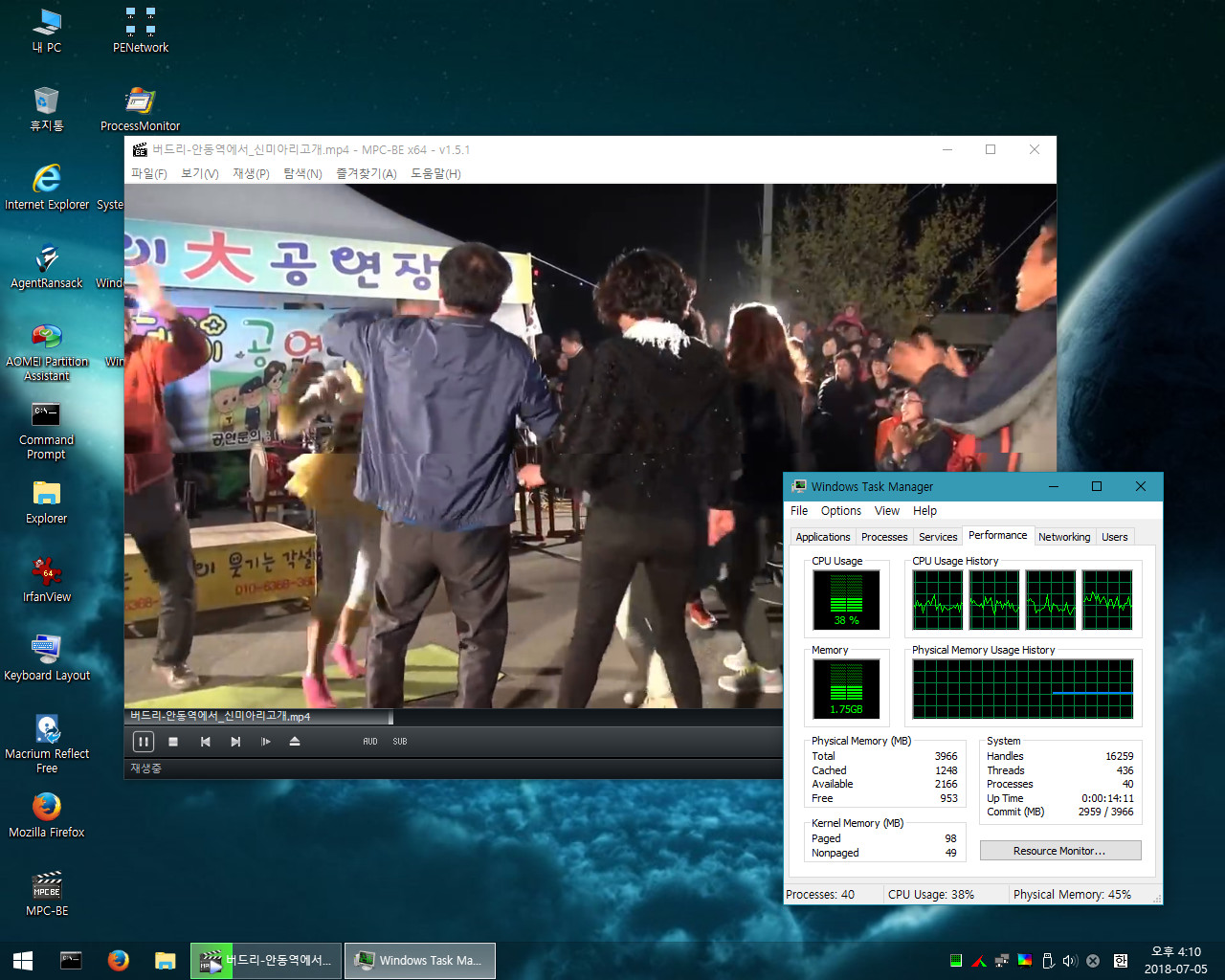The height and width of the screenshot is (980, 1225).
Task: Launch Firefox from the taskbar
Action: [x=118, y=960]
